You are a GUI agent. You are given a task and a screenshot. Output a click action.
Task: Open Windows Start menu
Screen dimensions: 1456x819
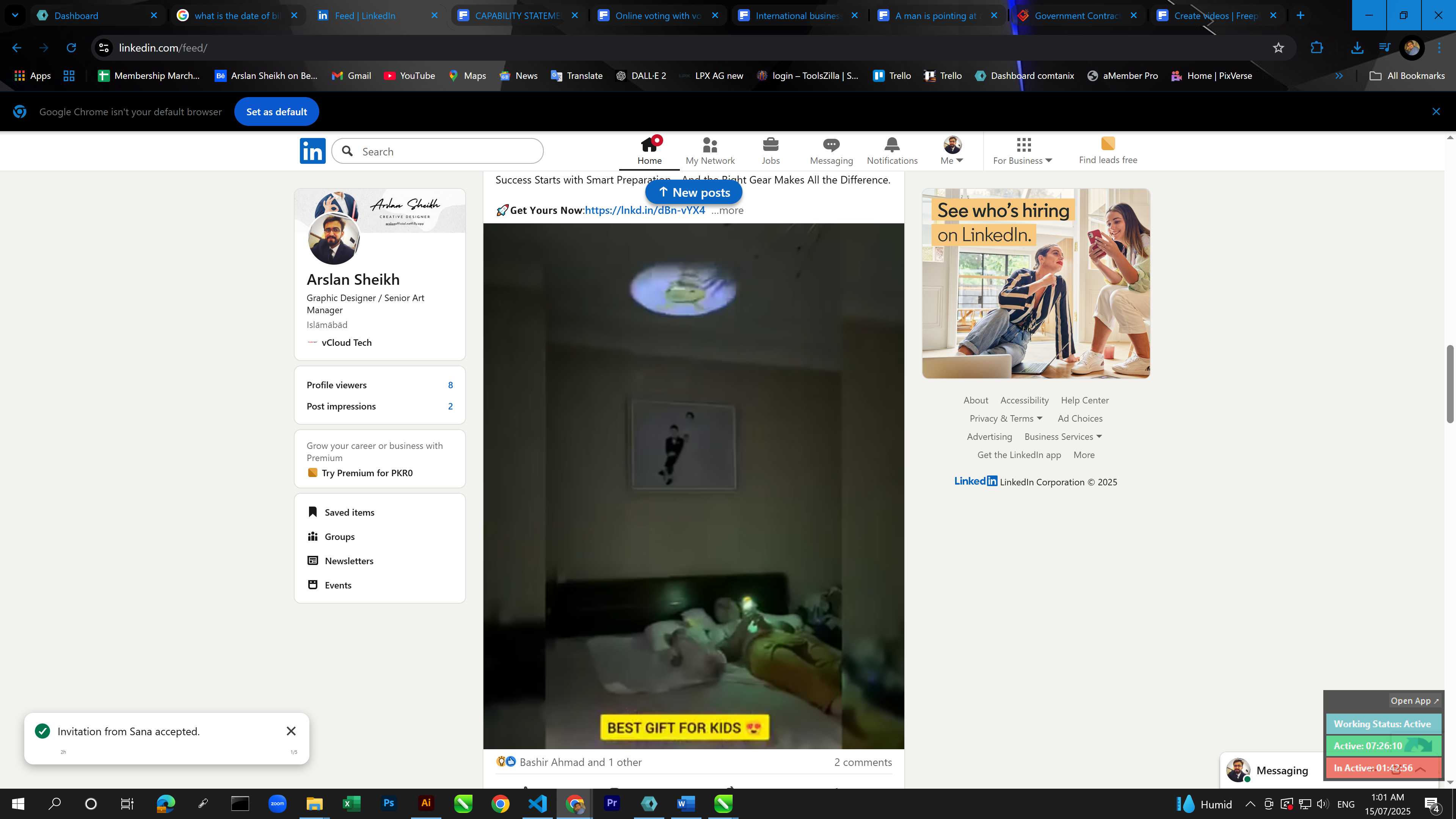click(x=18, y=803)
